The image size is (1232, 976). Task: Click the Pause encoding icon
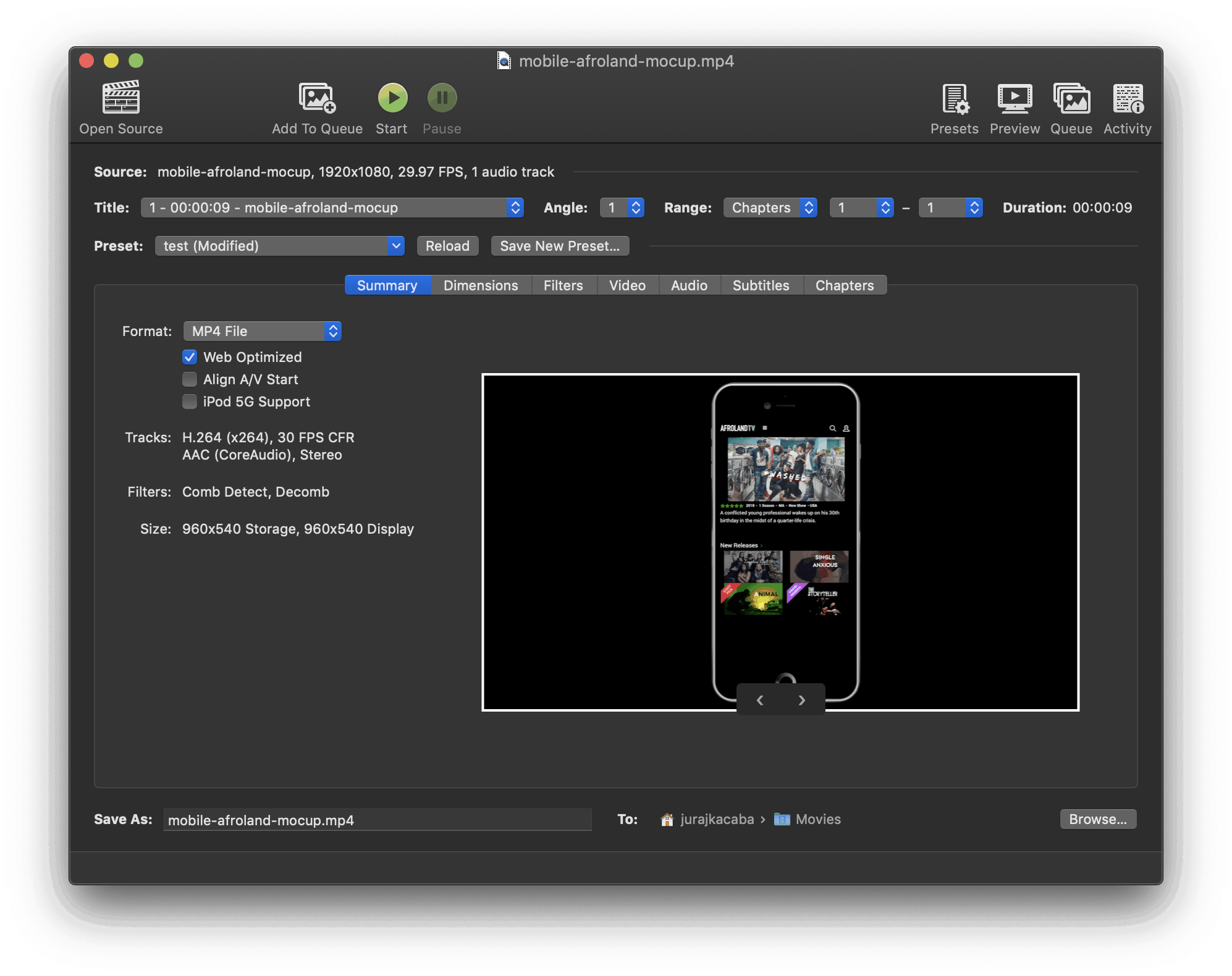tap(442, 98)
